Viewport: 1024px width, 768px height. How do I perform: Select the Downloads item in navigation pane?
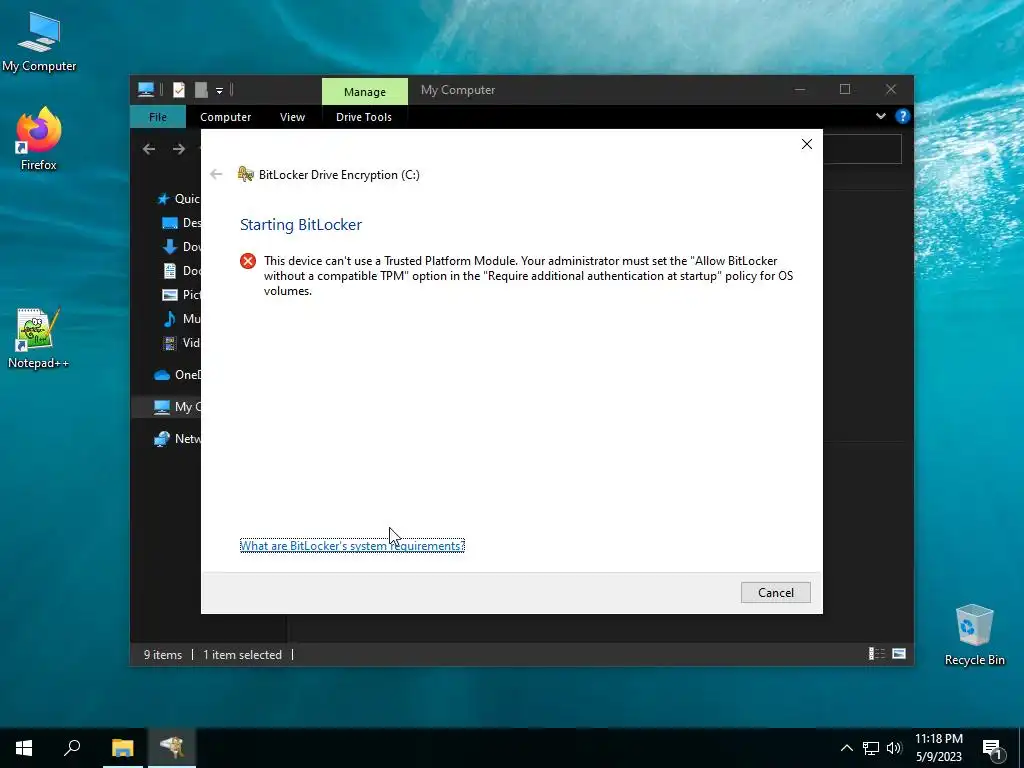click(x=181, y=247)
